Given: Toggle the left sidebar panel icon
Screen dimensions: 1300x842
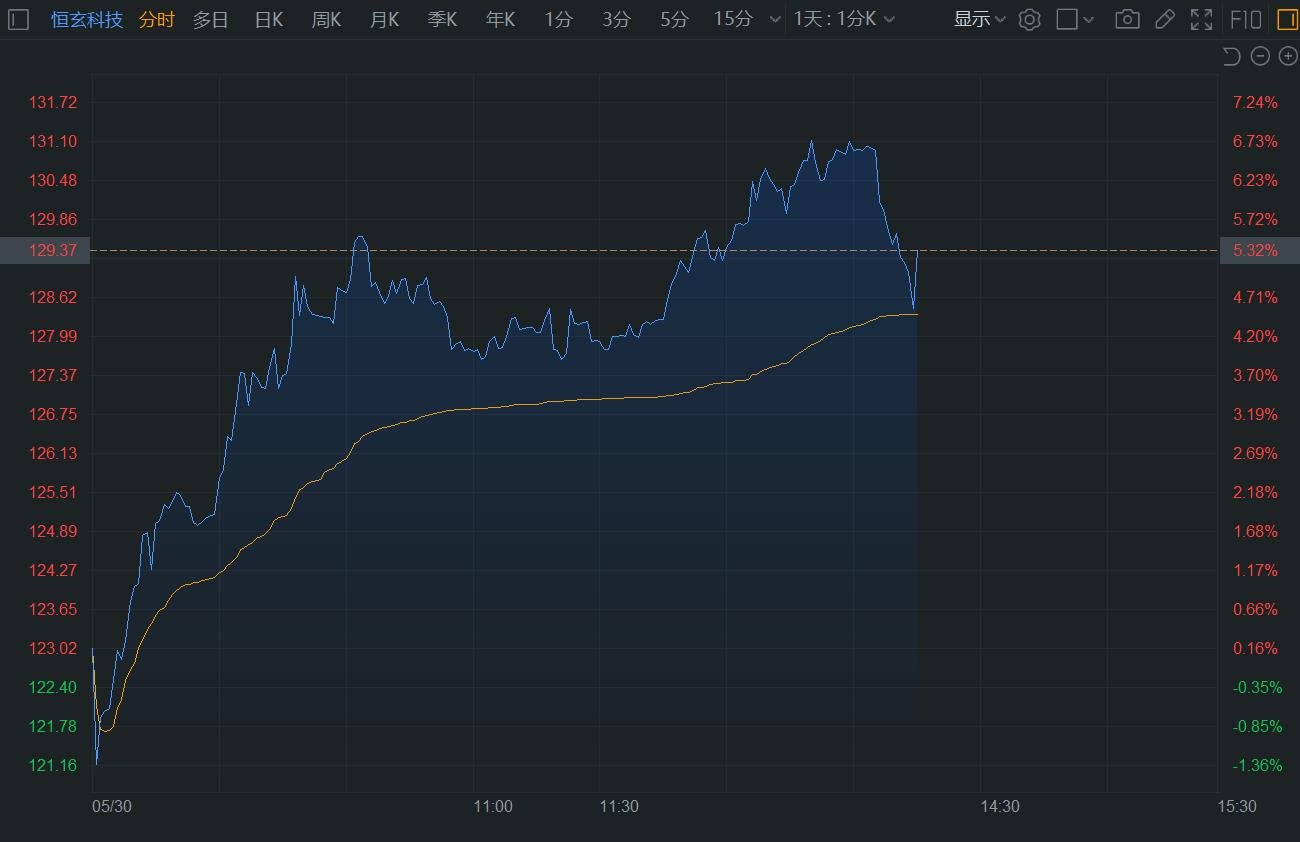Looking at the screenshot, I should pos(18,19).
